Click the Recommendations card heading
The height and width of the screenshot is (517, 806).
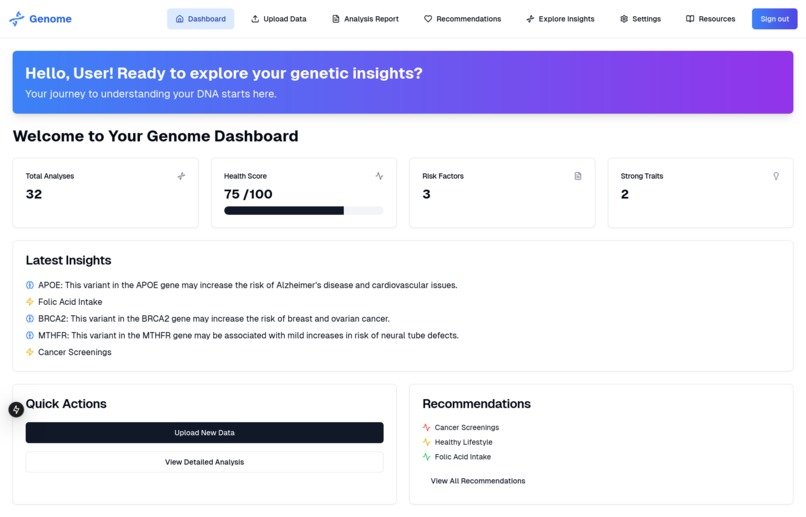click(x=477, y=403)
